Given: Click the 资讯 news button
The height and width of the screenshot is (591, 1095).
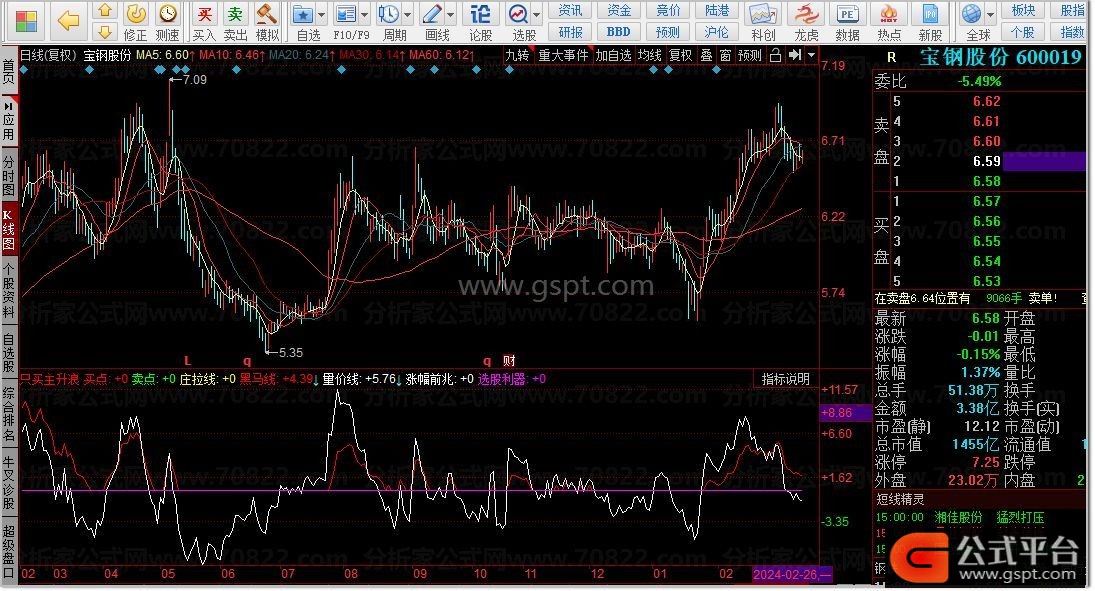Looking at the screenshot, I should [570, 10].
